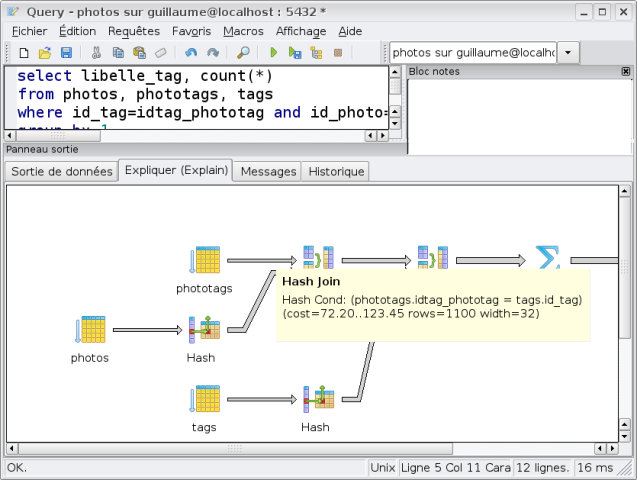Click the New file toolbar icon

[24, 52]
